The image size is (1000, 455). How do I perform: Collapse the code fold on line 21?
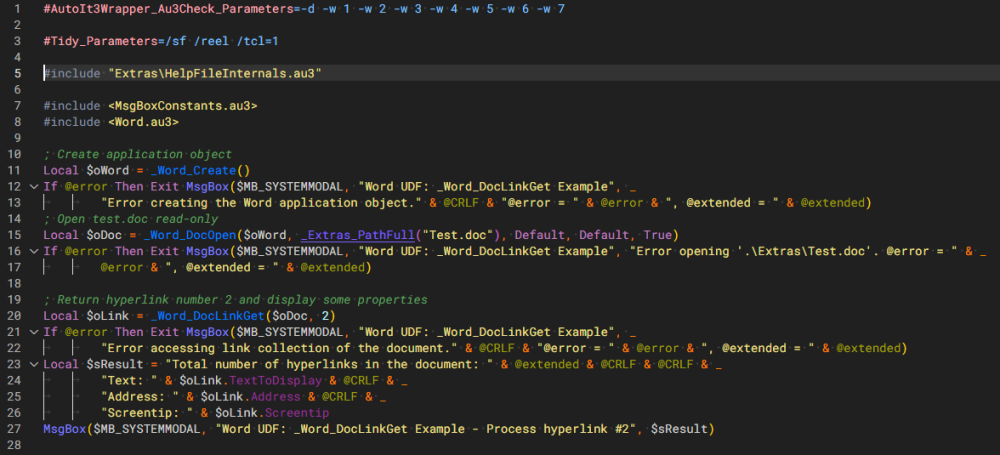[x=33, y=332]
